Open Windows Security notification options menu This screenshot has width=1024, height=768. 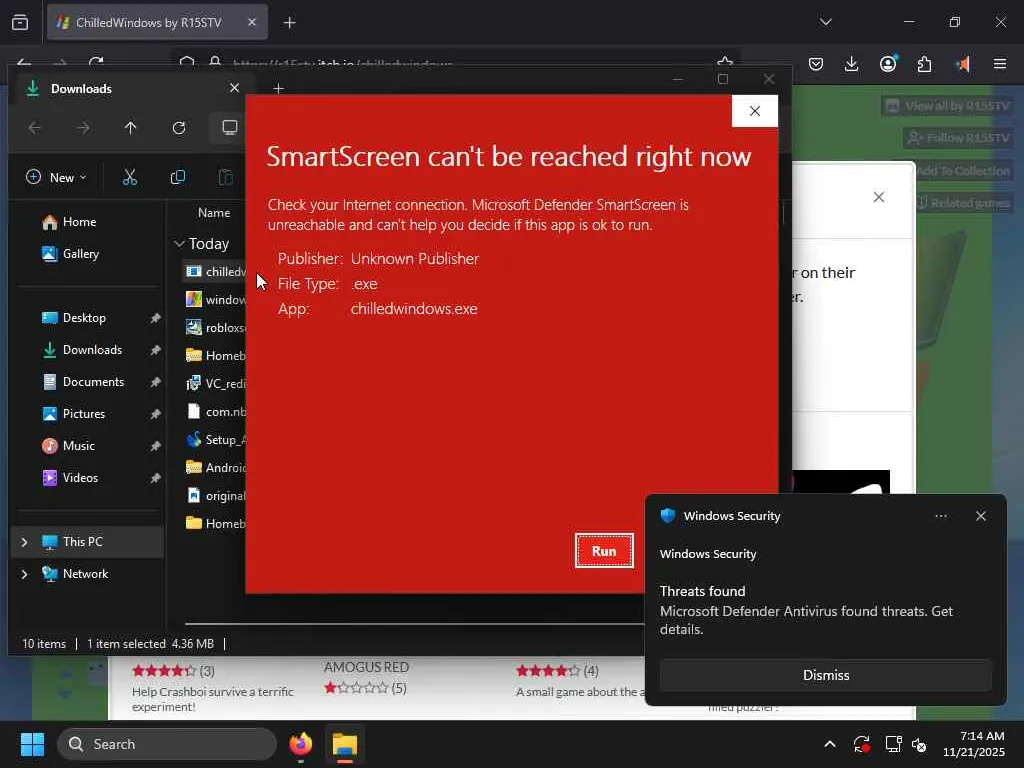click(940, 516)
